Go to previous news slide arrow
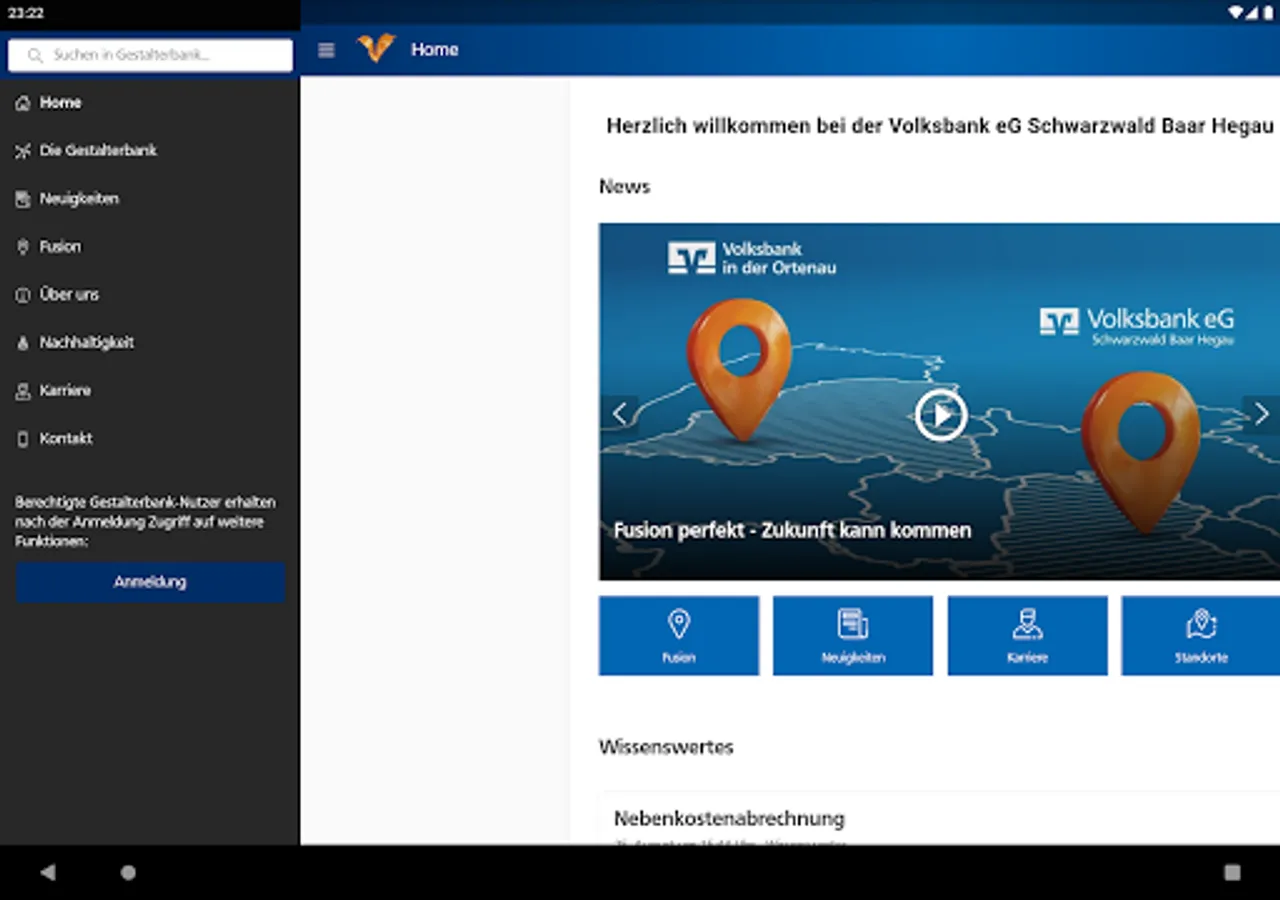Viewport: 1280px width, 900px height. (x=619, y=414)
